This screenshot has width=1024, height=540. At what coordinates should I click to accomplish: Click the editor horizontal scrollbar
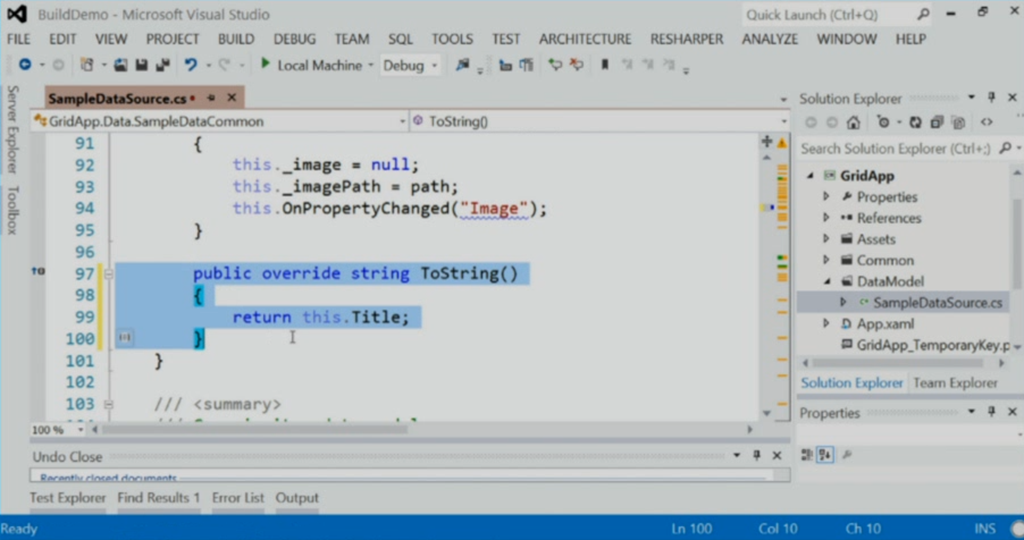pos(255,430)
